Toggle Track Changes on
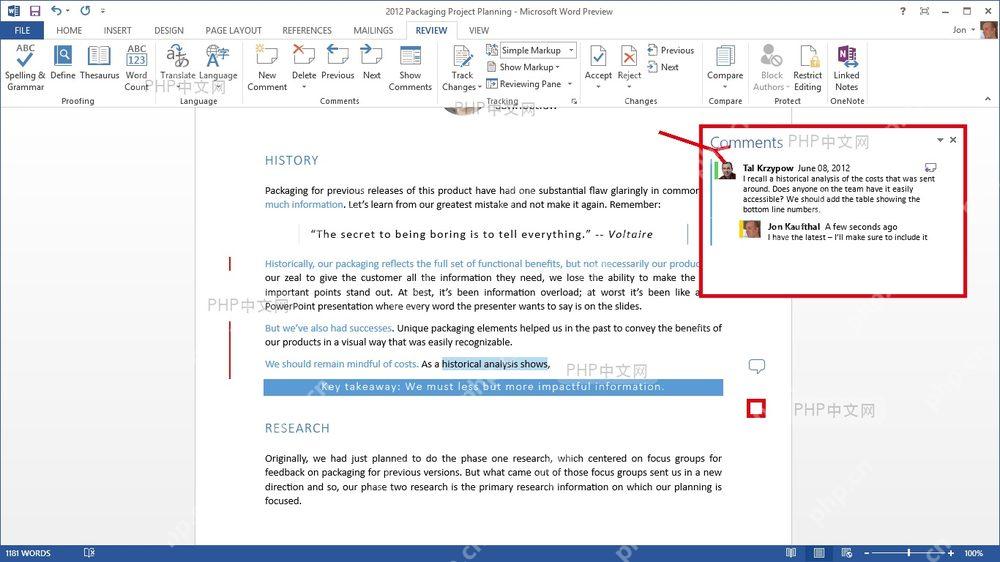This screenshot has width=1000, height=562. click(x=462, y=68)
